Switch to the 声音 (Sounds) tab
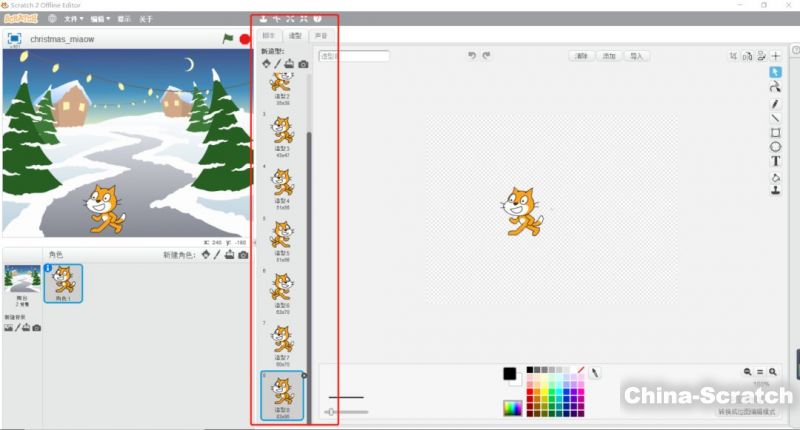The image size is (800, 430). 320,36
